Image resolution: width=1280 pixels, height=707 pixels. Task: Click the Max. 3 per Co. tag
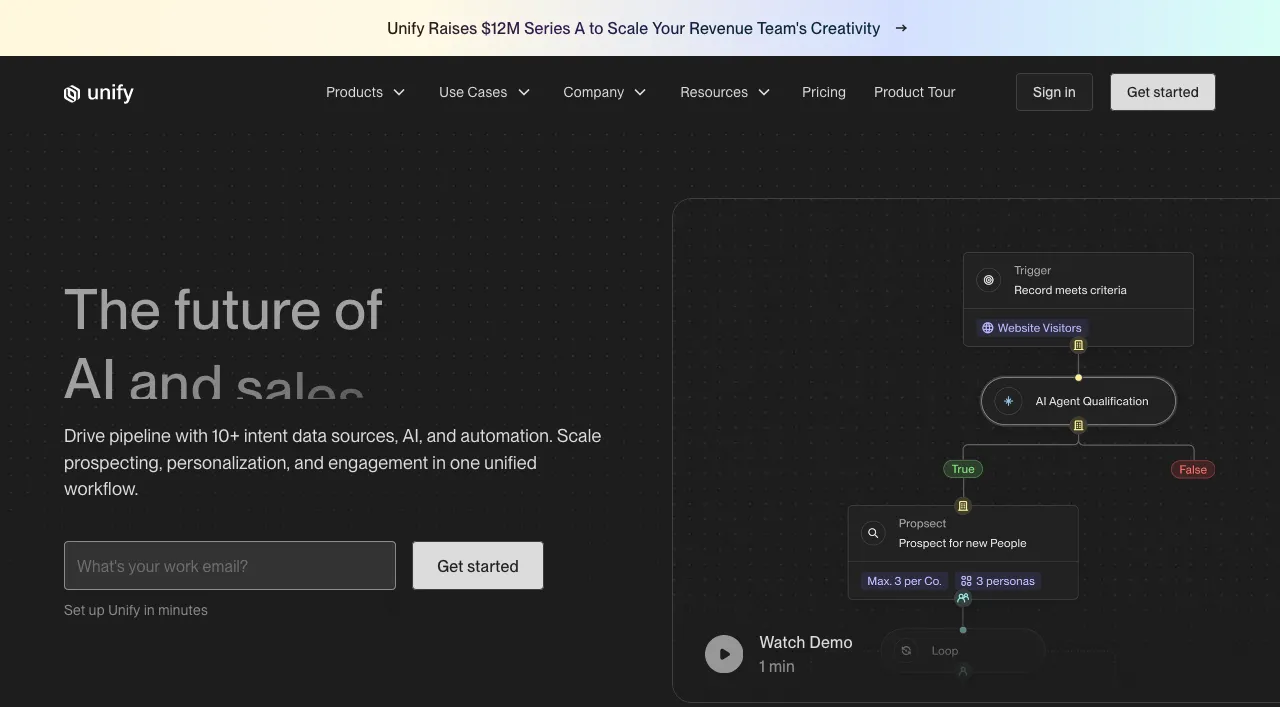[904, 581]
